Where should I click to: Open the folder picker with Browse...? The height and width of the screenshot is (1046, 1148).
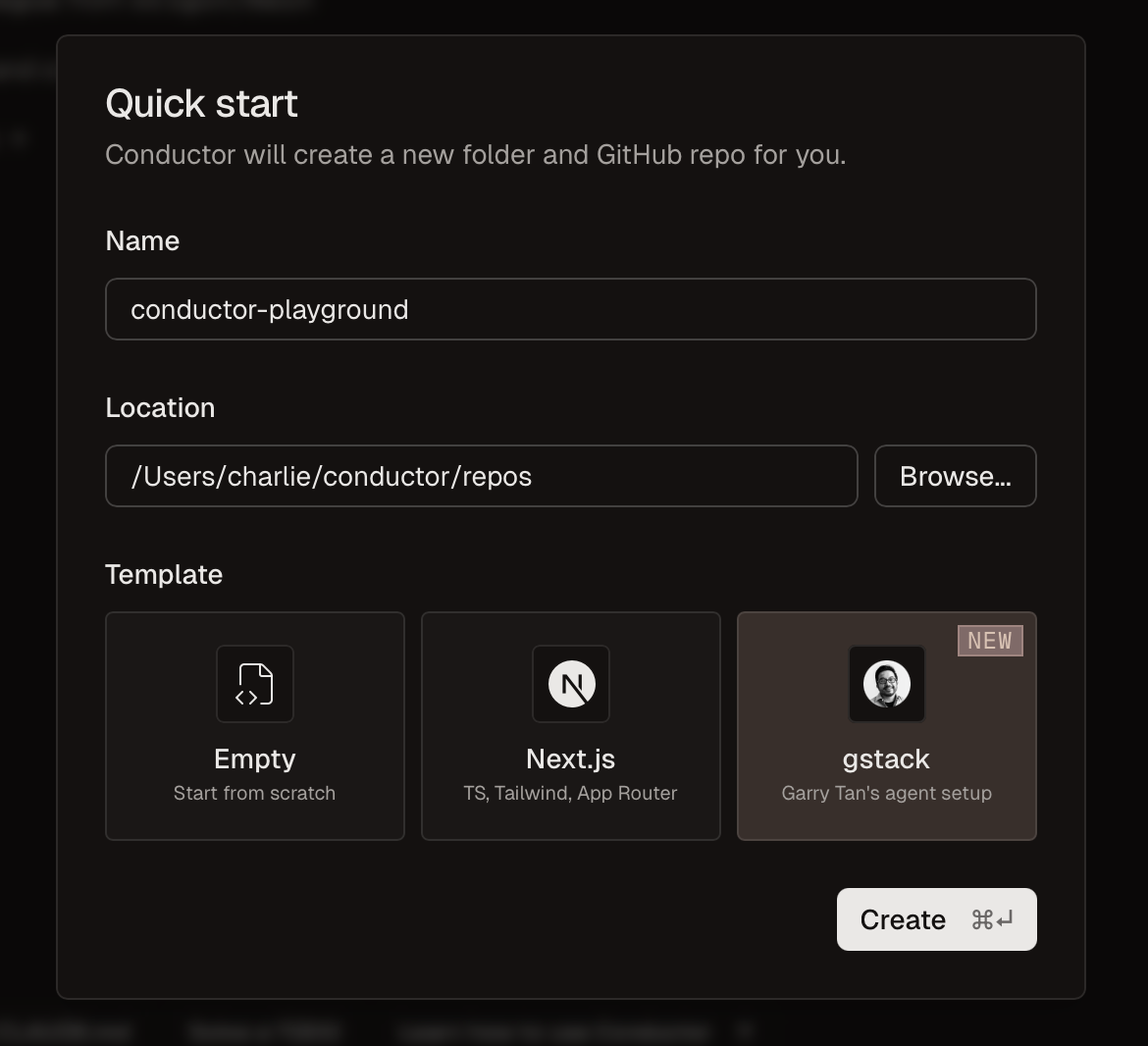point(955,476)
